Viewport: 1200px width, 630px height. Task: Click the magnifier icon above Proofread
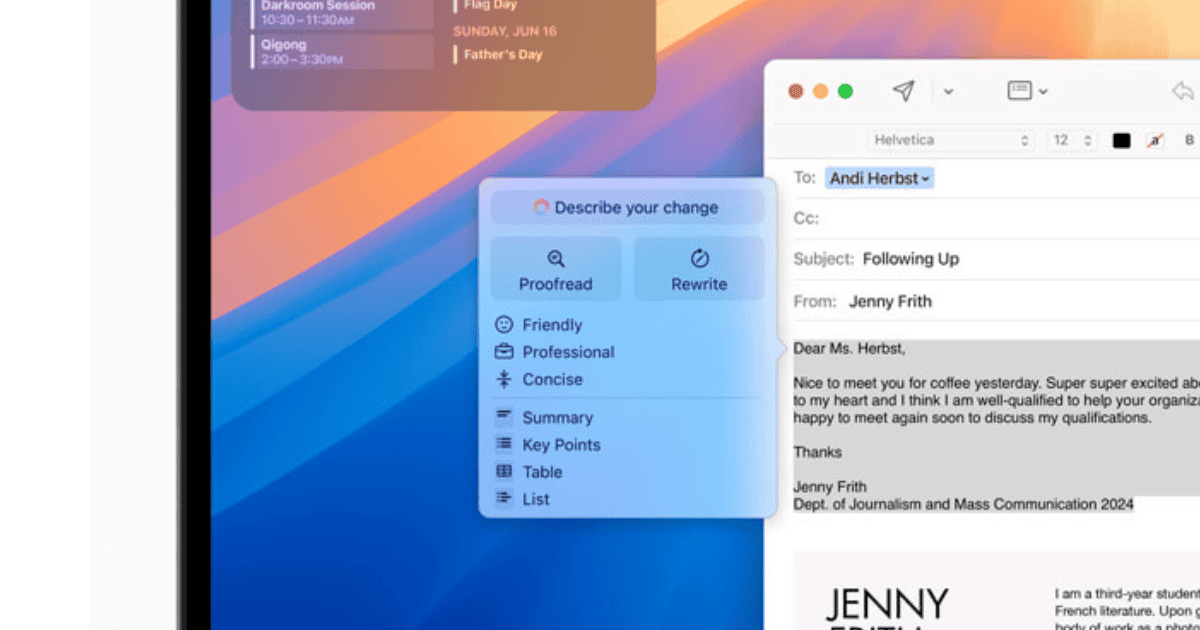pyautogui.click(x=556, y=259)
